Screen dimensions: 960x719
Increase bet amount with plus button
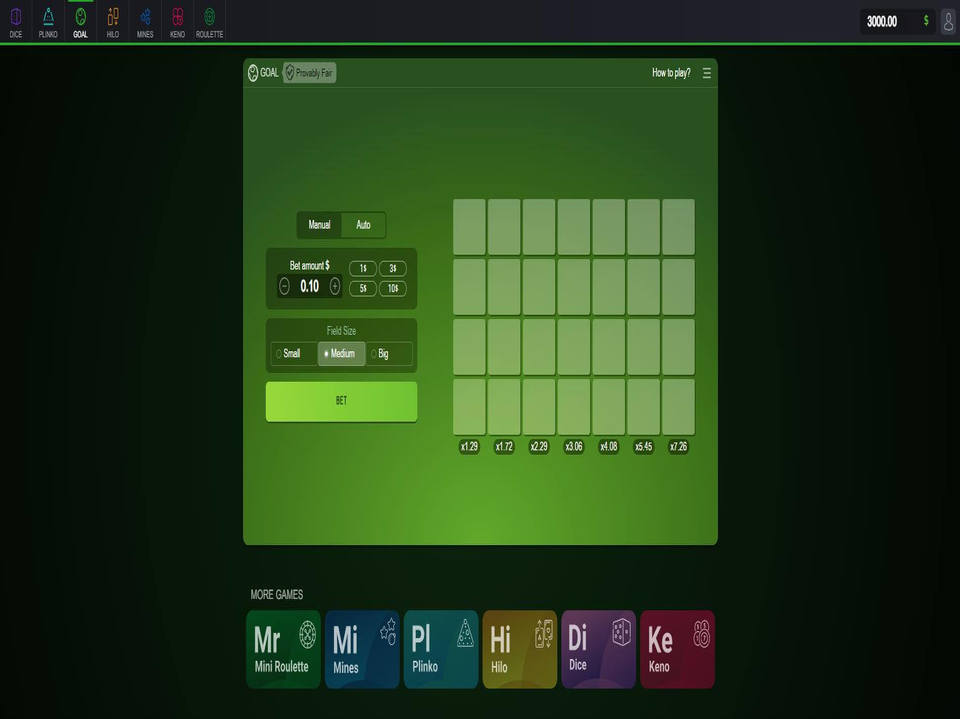335,286
